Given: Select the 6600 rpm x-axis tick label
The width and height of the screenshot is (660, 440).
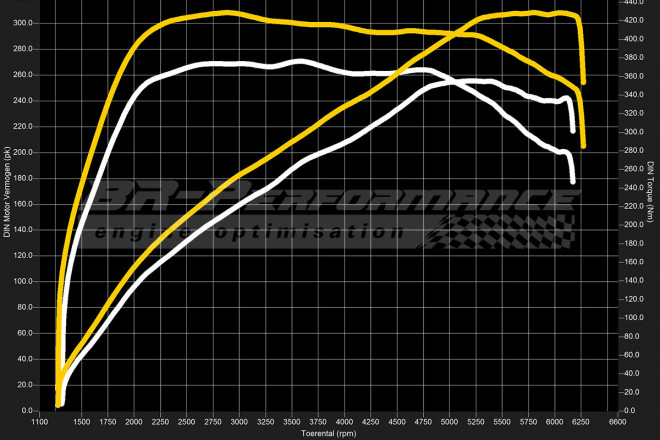Looking at the screenshot, I should [x=619, y=422].
